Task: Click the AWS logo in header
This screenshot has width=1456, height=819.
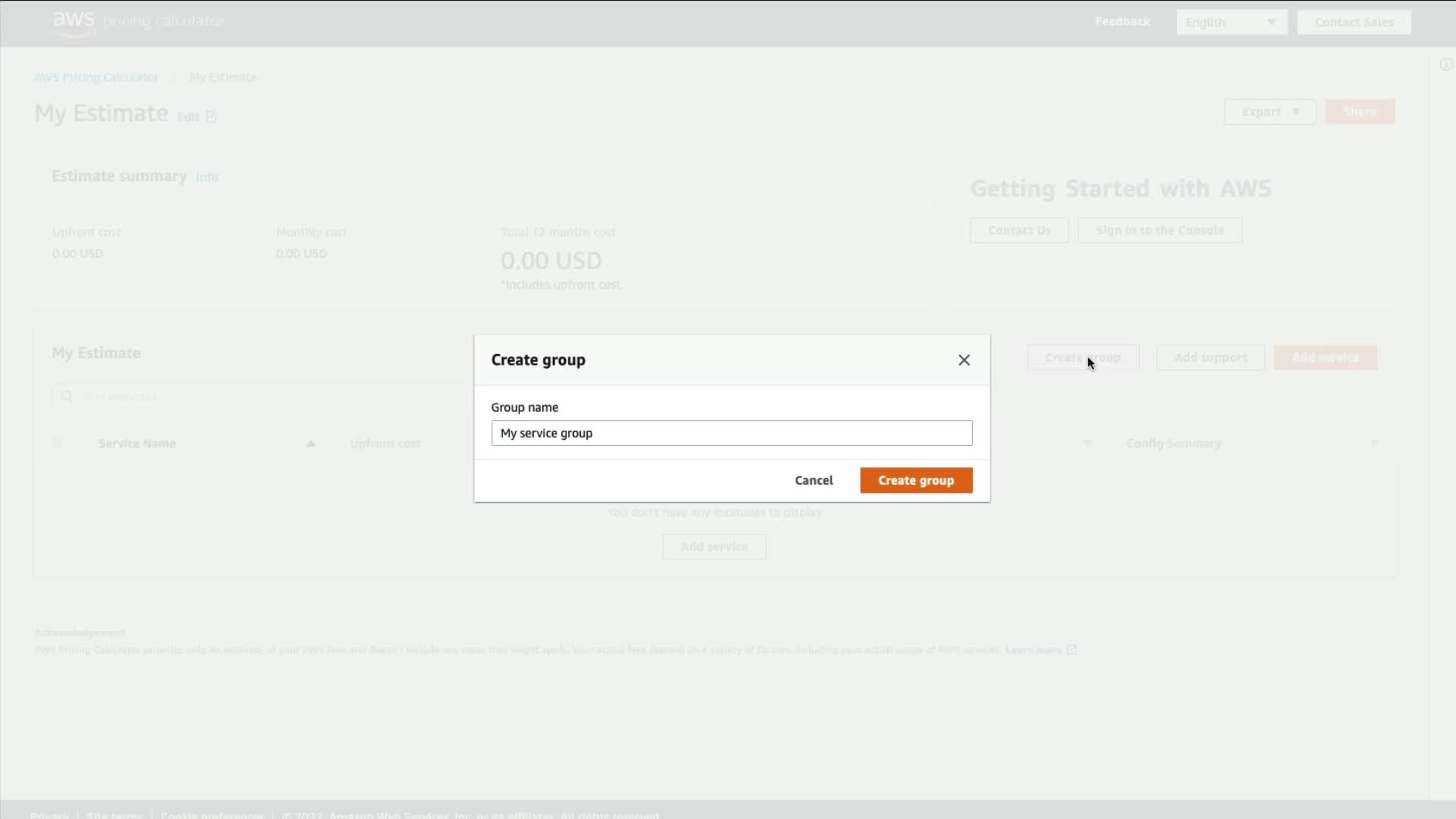Action: [x=74, y=22]
